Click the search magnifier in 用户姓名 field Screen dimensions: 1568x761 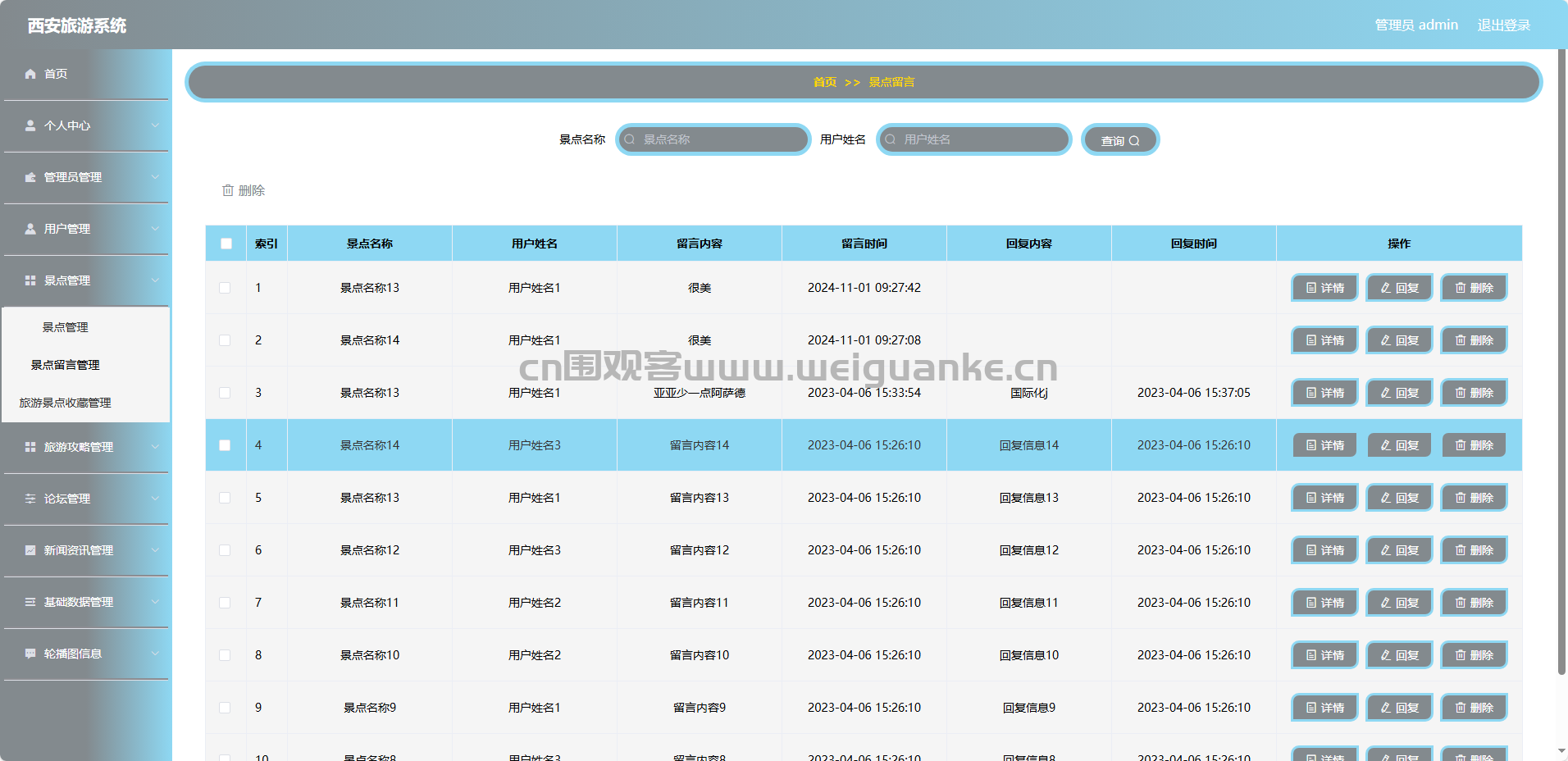tap(891, 139)
